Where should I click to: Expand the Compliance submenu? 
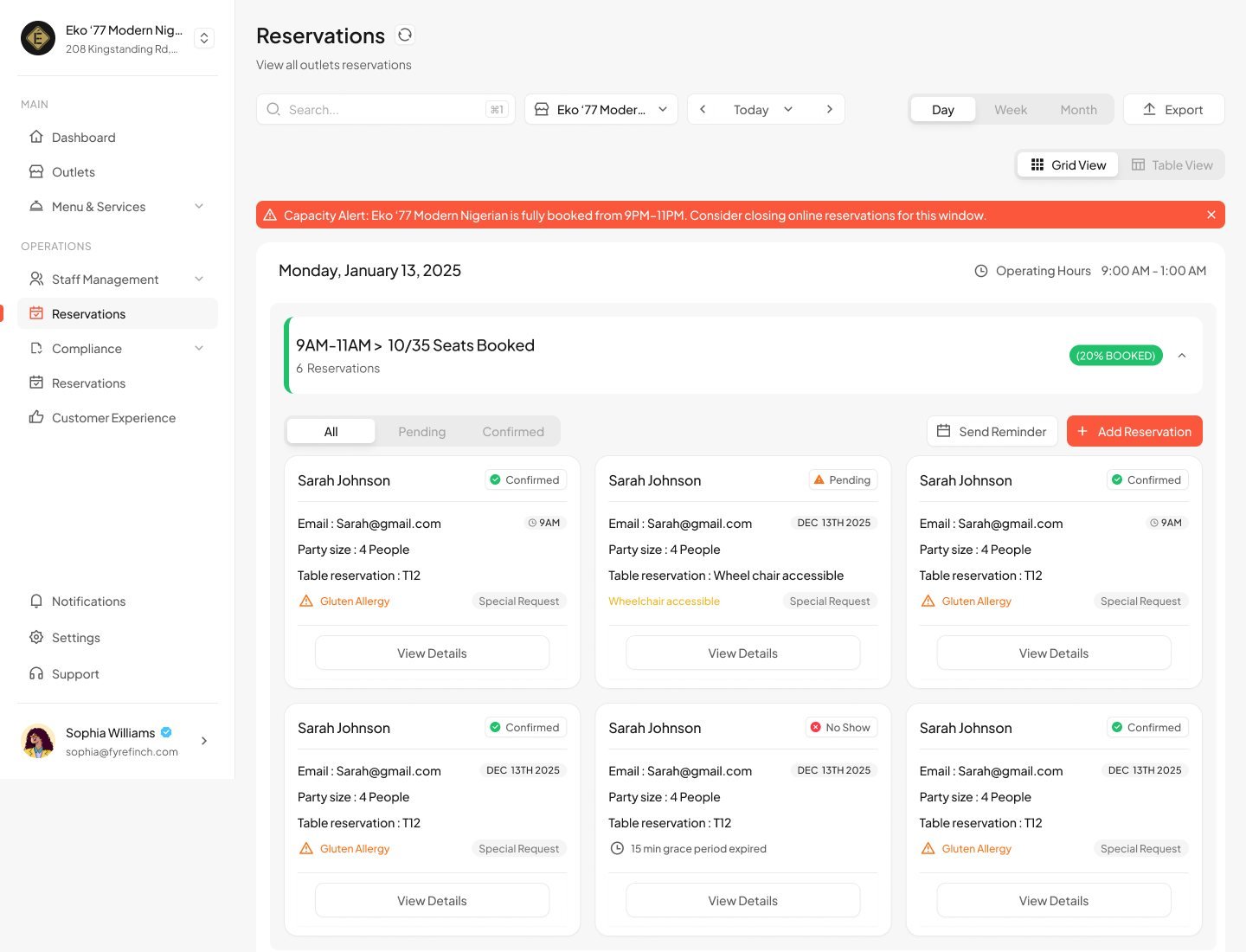[199, 348]
